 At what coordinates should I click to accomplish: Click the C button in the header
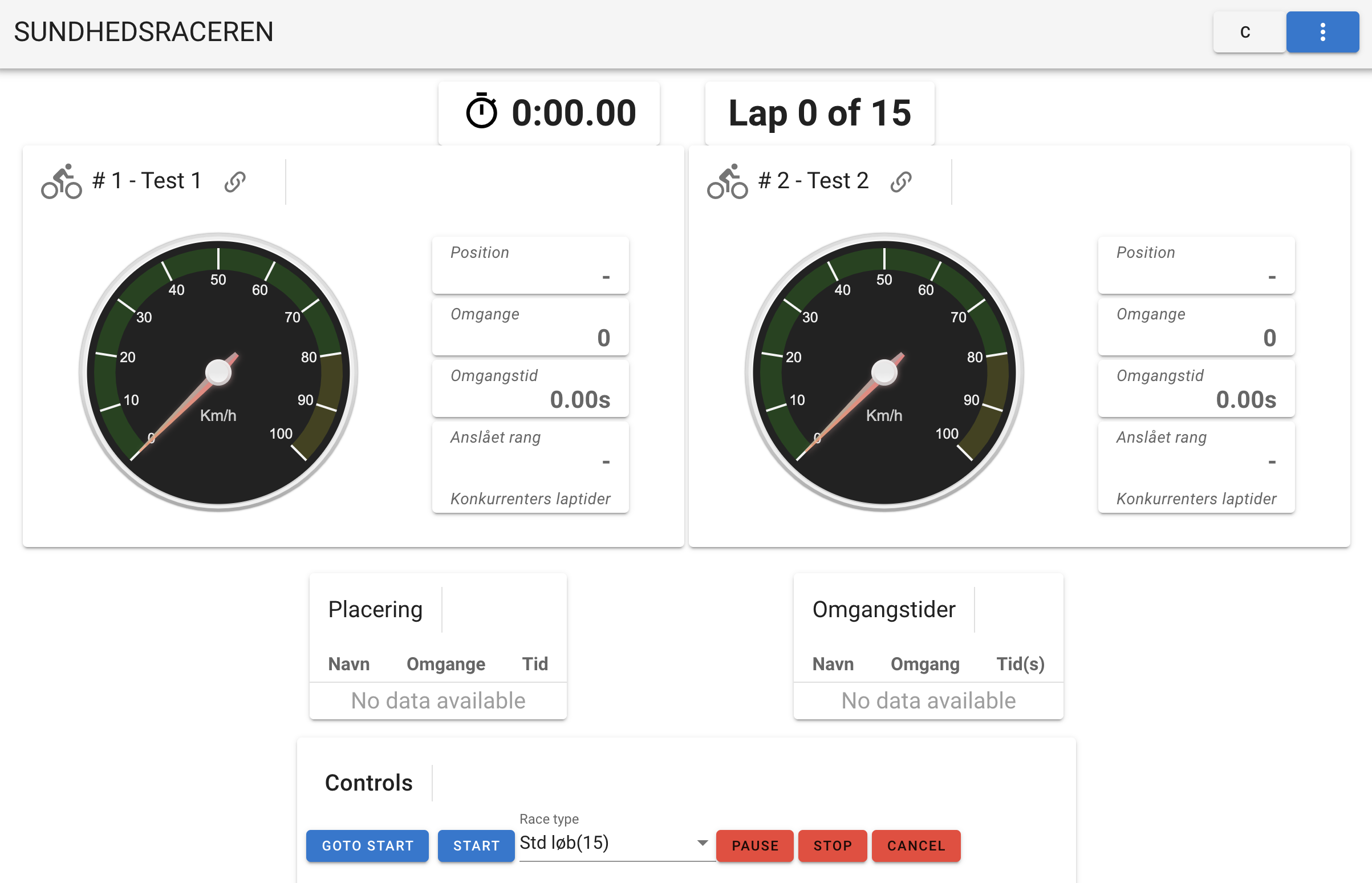pyautogui.click(x=1248, y=32)
